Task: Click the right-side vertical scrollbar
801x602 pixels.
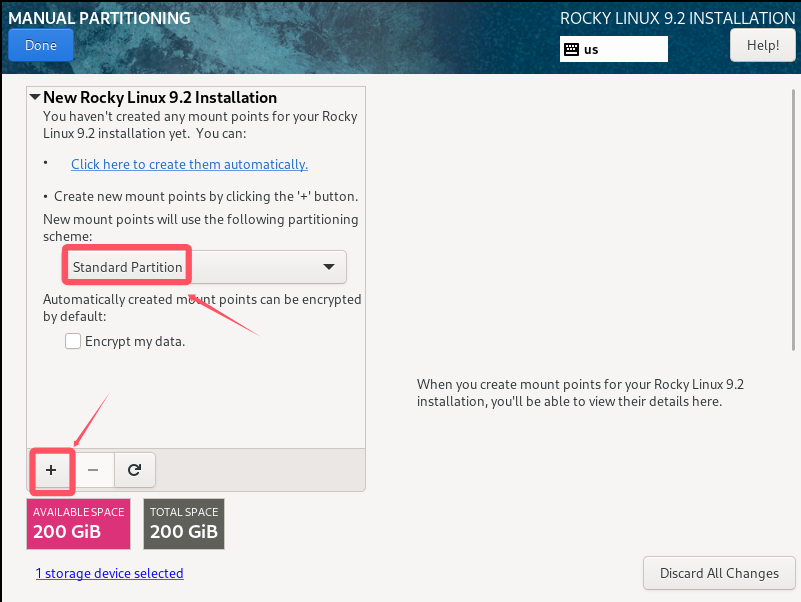Action: point(793,220)
